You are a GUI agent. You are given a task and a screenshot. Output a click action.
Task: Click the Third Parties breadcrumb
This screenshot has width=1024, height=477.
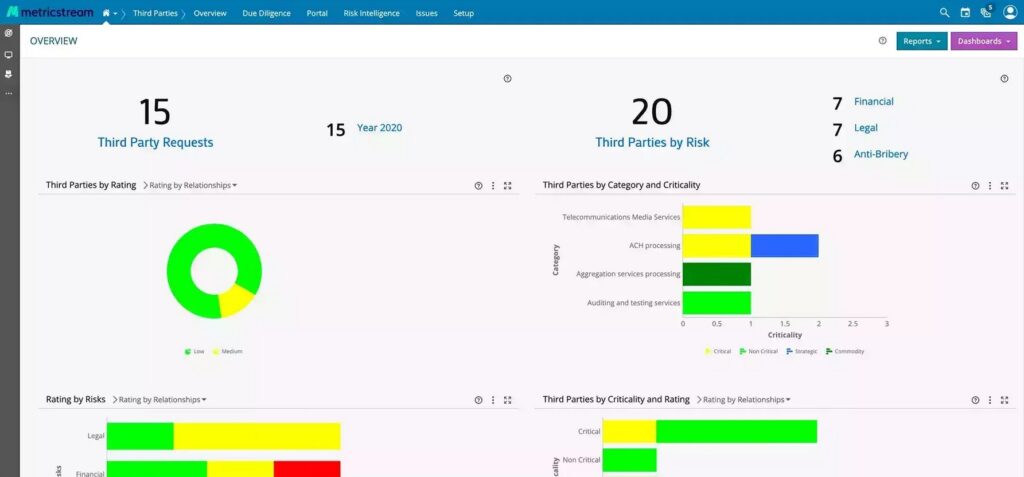155,13
